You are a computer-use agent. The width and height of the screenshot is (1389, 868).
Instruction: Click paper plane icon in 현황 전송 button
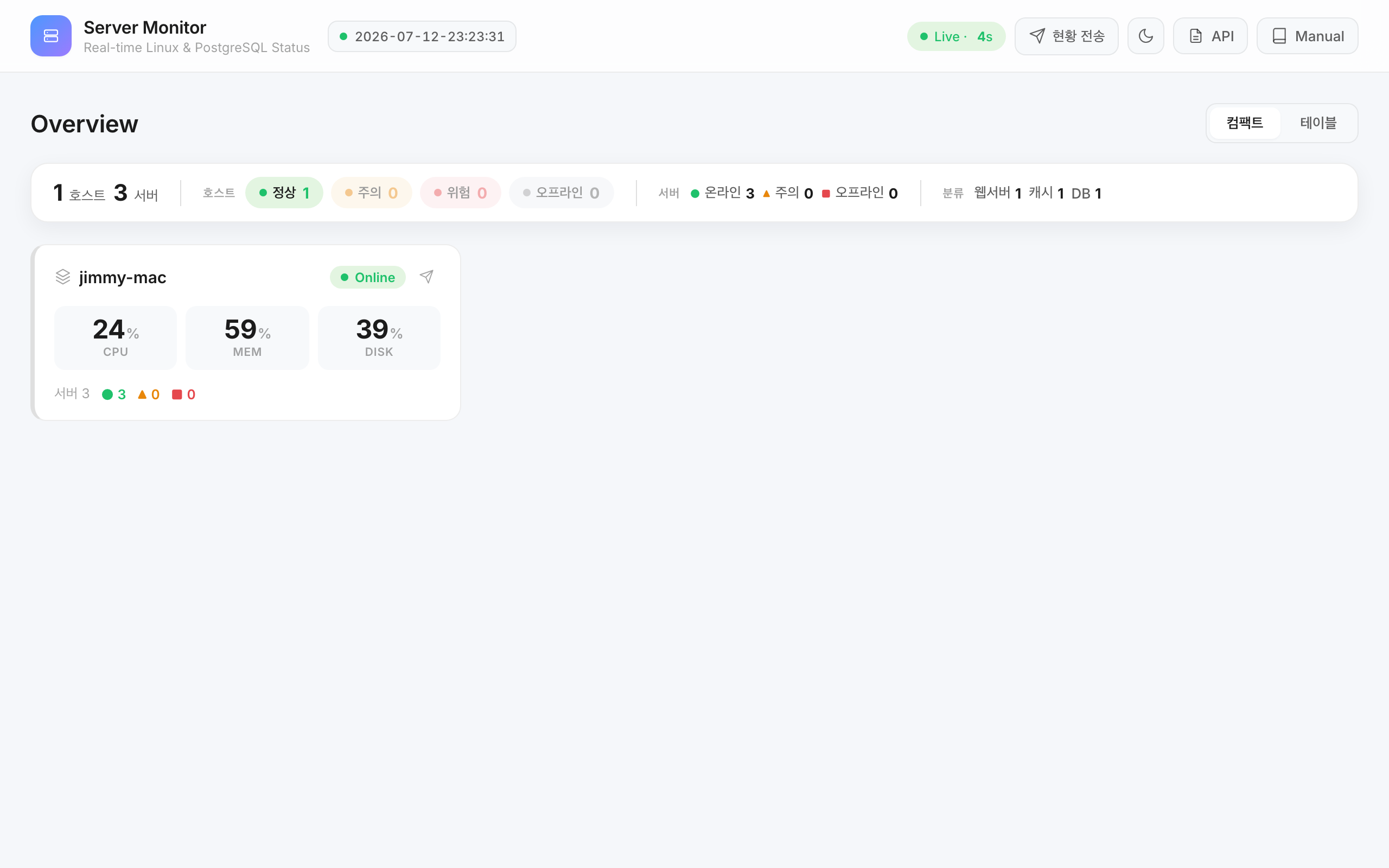pos(1036,36)
